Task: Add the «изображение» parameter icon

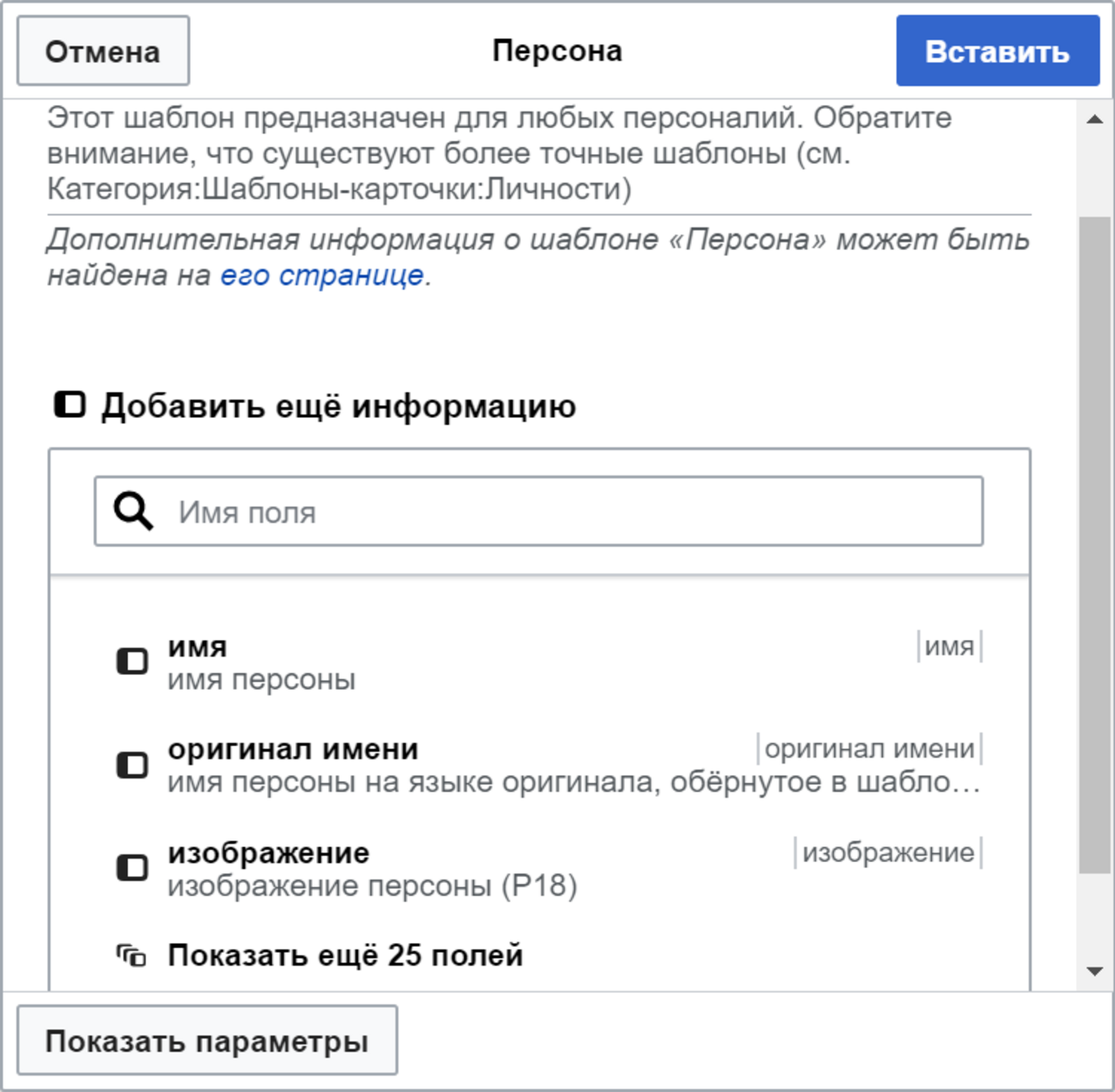Action: [x=132, y=868]
